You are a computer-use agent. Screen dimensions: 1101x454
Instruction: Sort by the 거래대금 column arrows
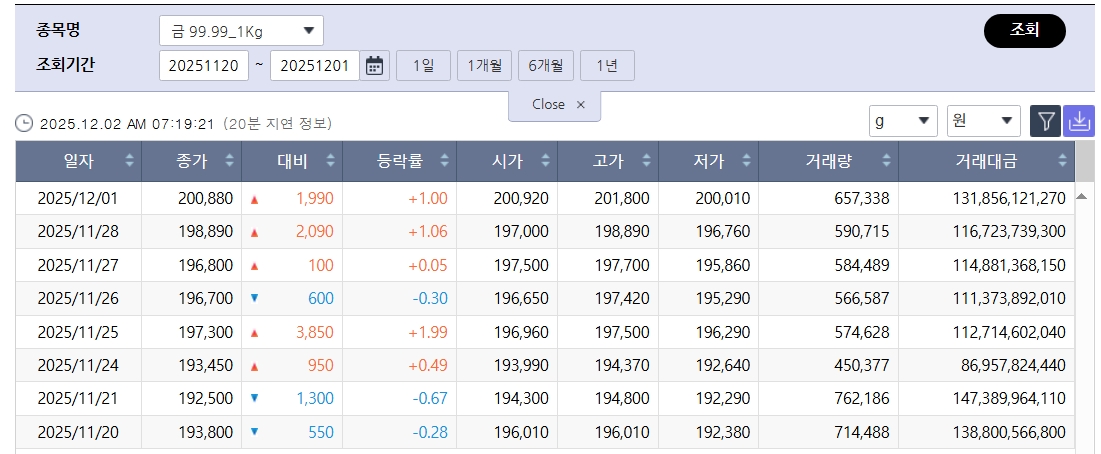1062,161
